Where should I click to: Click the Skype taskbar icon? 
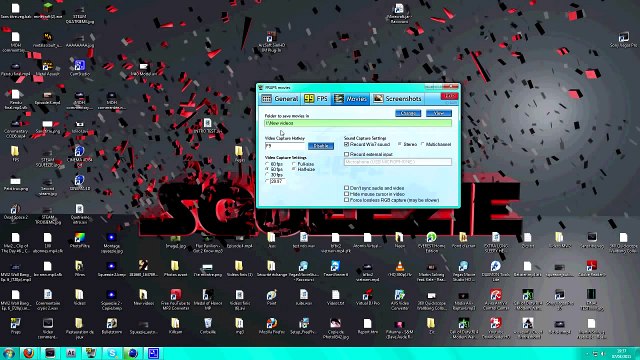point(112,353)
